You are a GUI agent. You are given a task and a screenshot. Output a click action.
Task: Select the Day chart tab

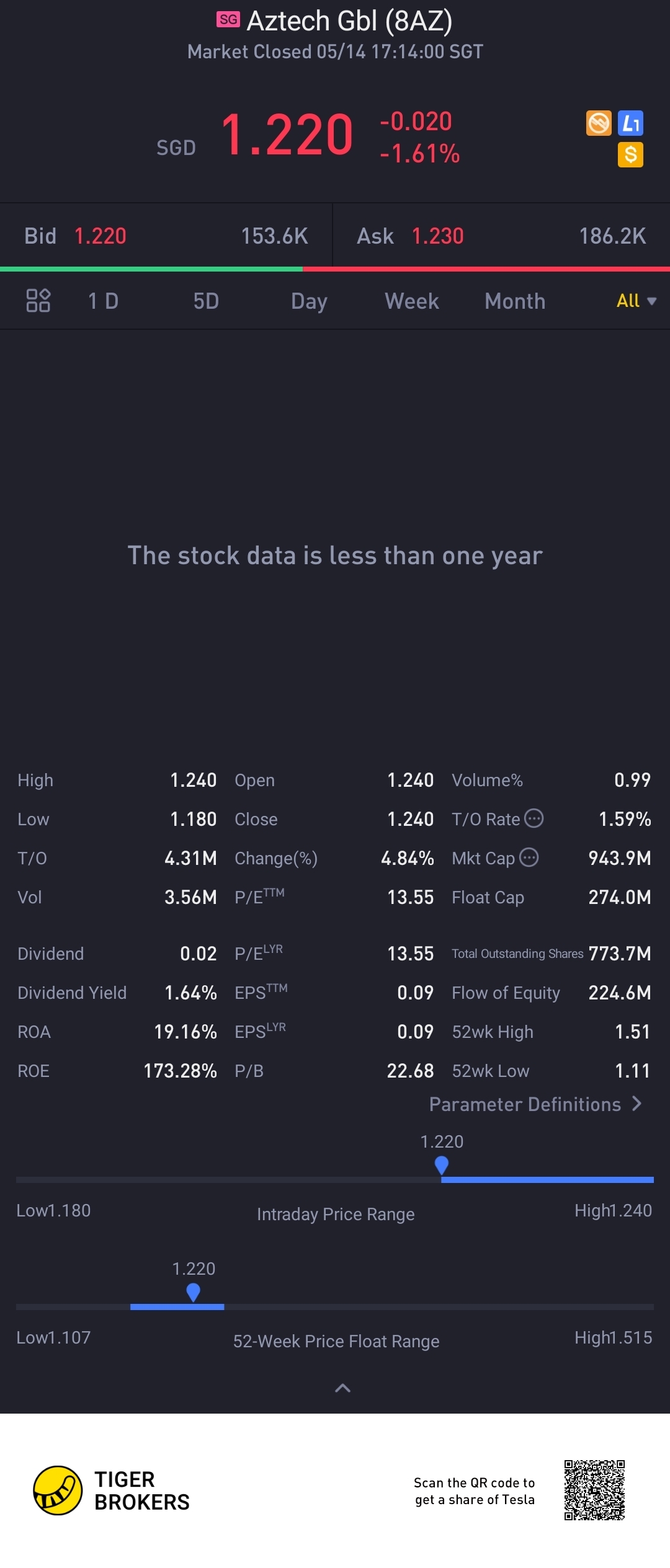point(309,301)
